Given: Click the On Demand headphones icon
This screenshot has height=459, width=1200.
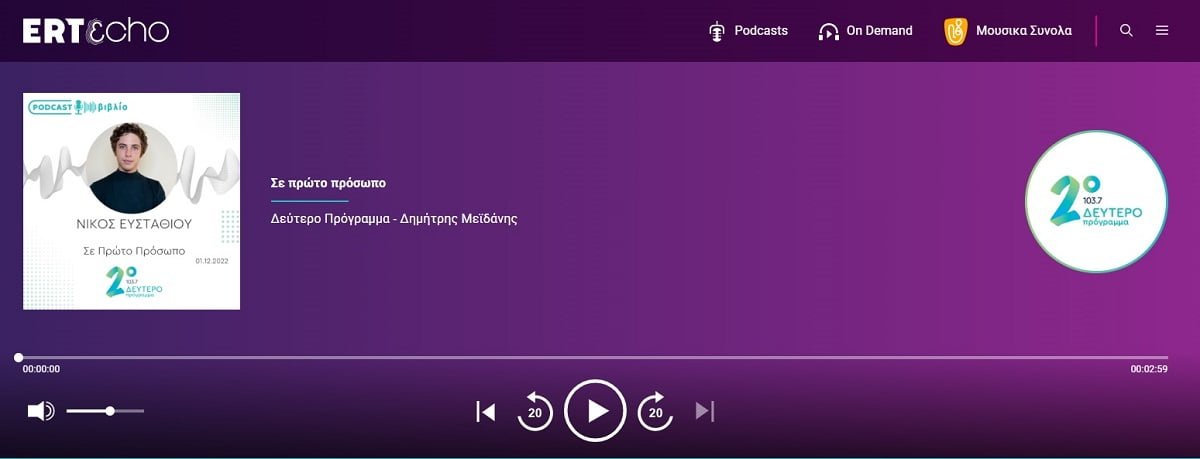Looking at the screenshot, I should [828, 32].
